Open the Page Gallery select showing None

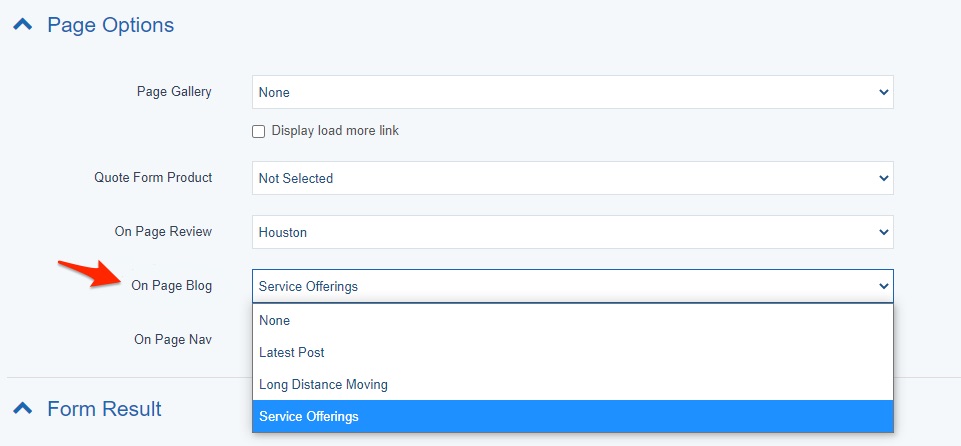(560, 92)
